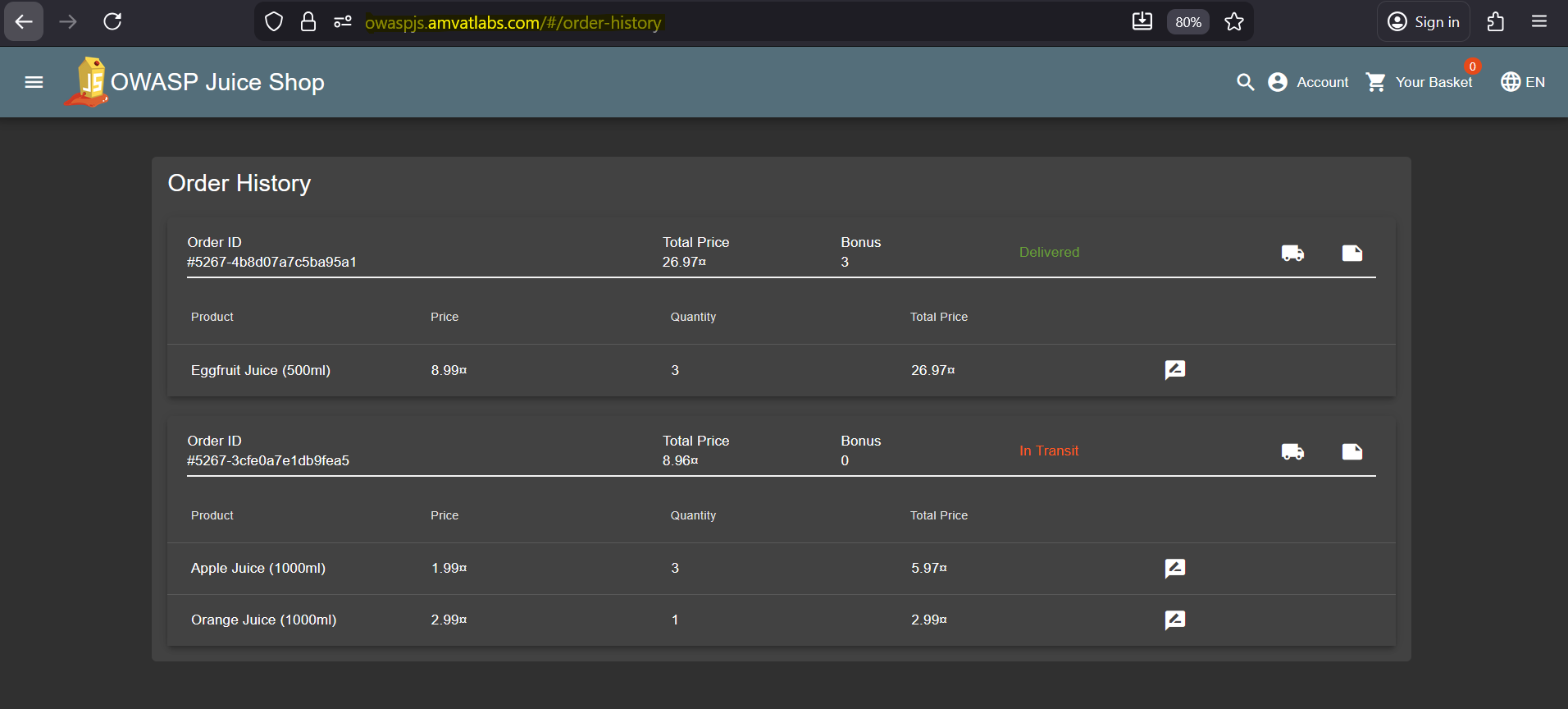Open the side navigation hamburger menu
This screenshot has width=1568, height=709.
tap(34, 82)
